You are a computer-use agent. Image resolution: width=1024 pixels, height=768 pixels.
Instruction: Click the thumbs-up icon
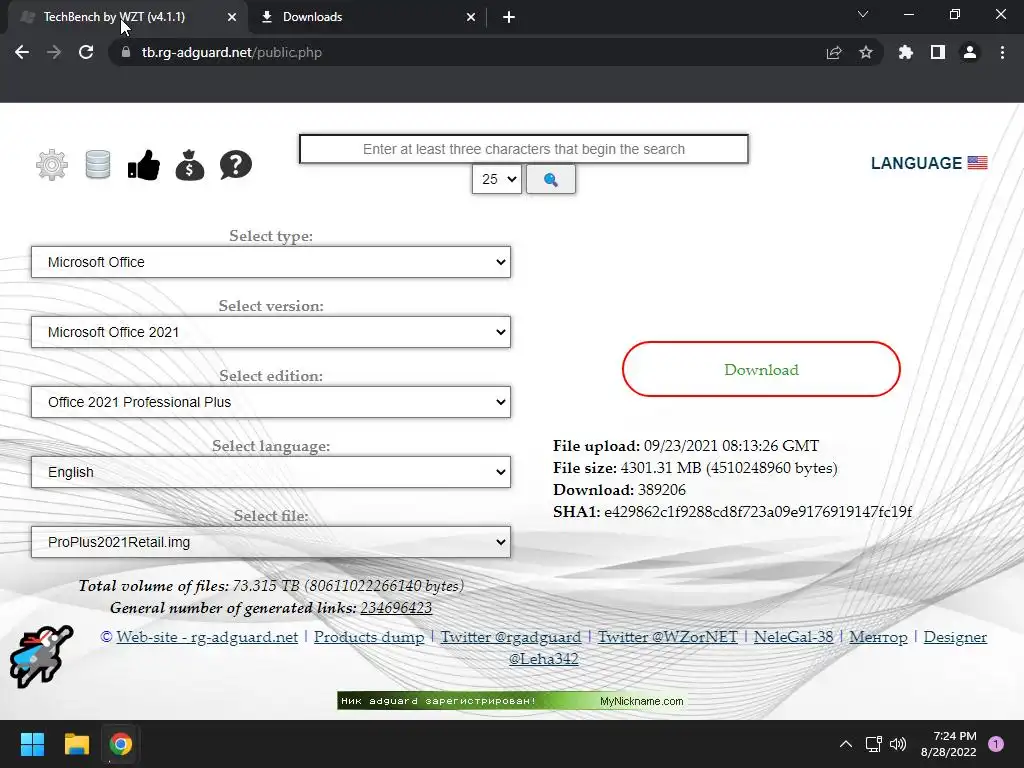tap(144, 165)
